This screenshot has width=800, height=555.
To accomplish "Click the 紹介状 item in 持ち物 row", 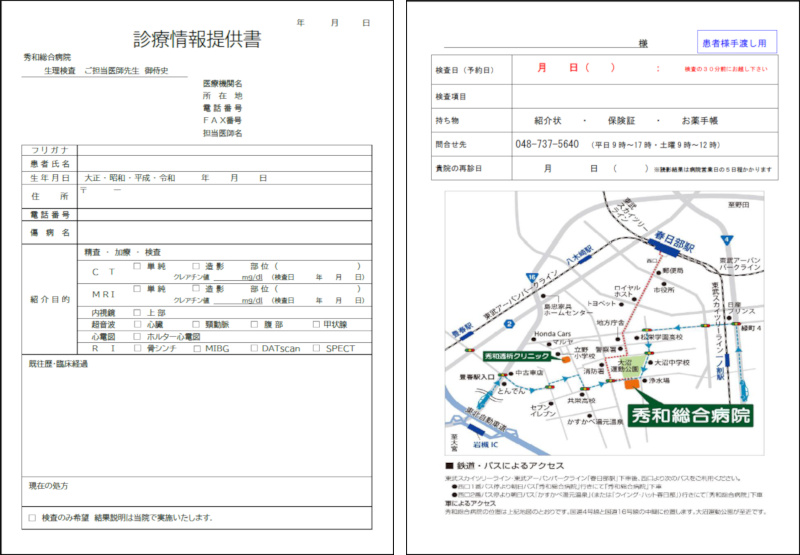I will tap(547, 121).
